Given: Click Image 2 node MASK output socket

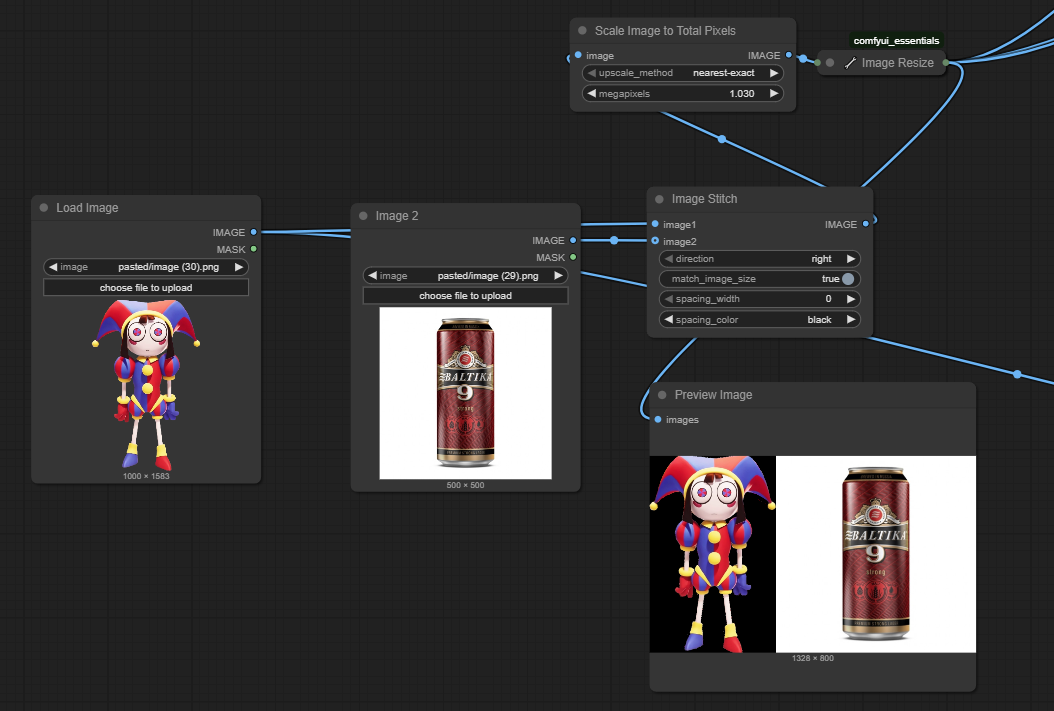Looking at the screenshot, I should click(573, 257).
